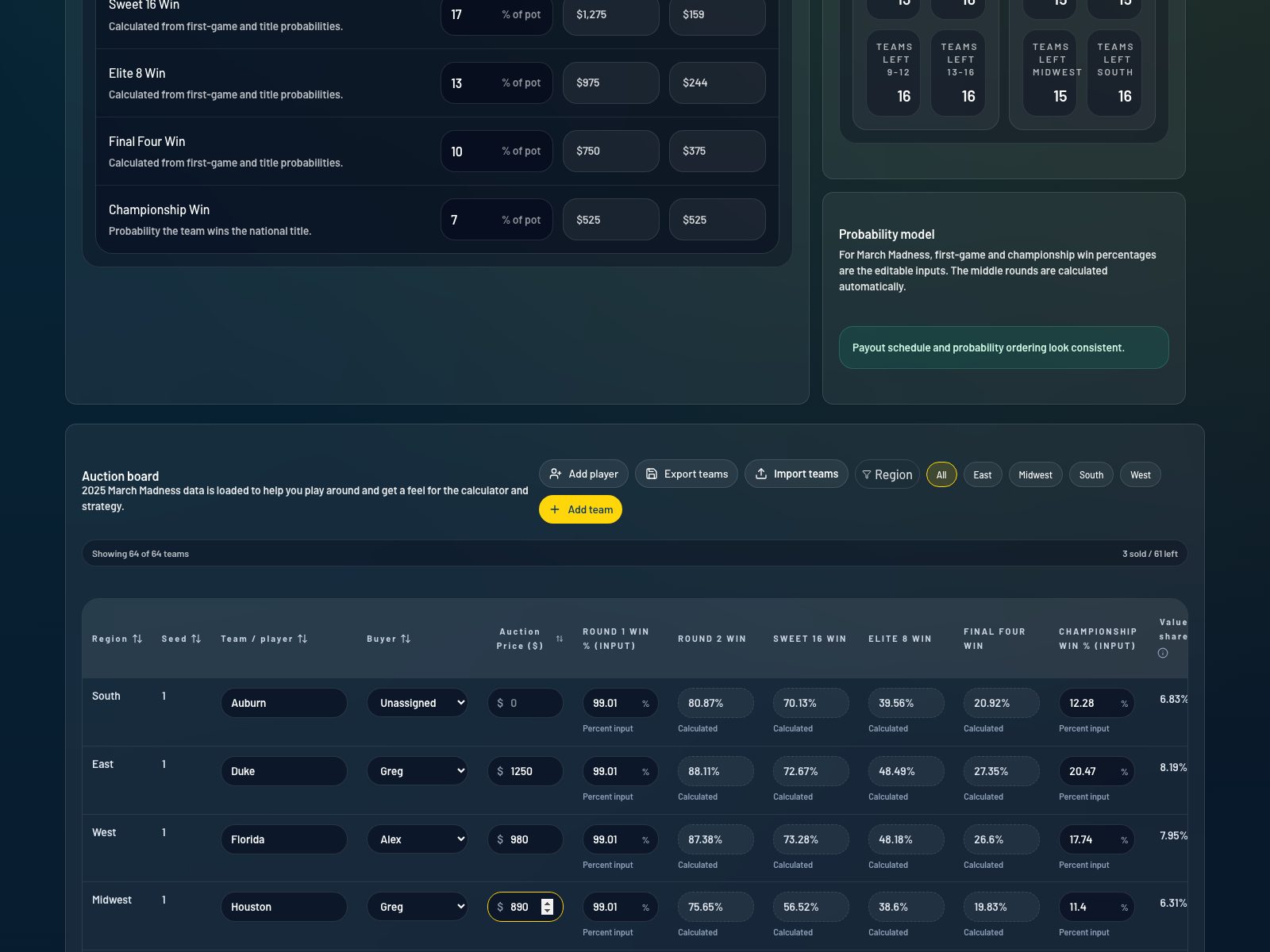Screen dimensions: 1270x952
Task: Click the plus icon on Add team
Action: (555, 509)
